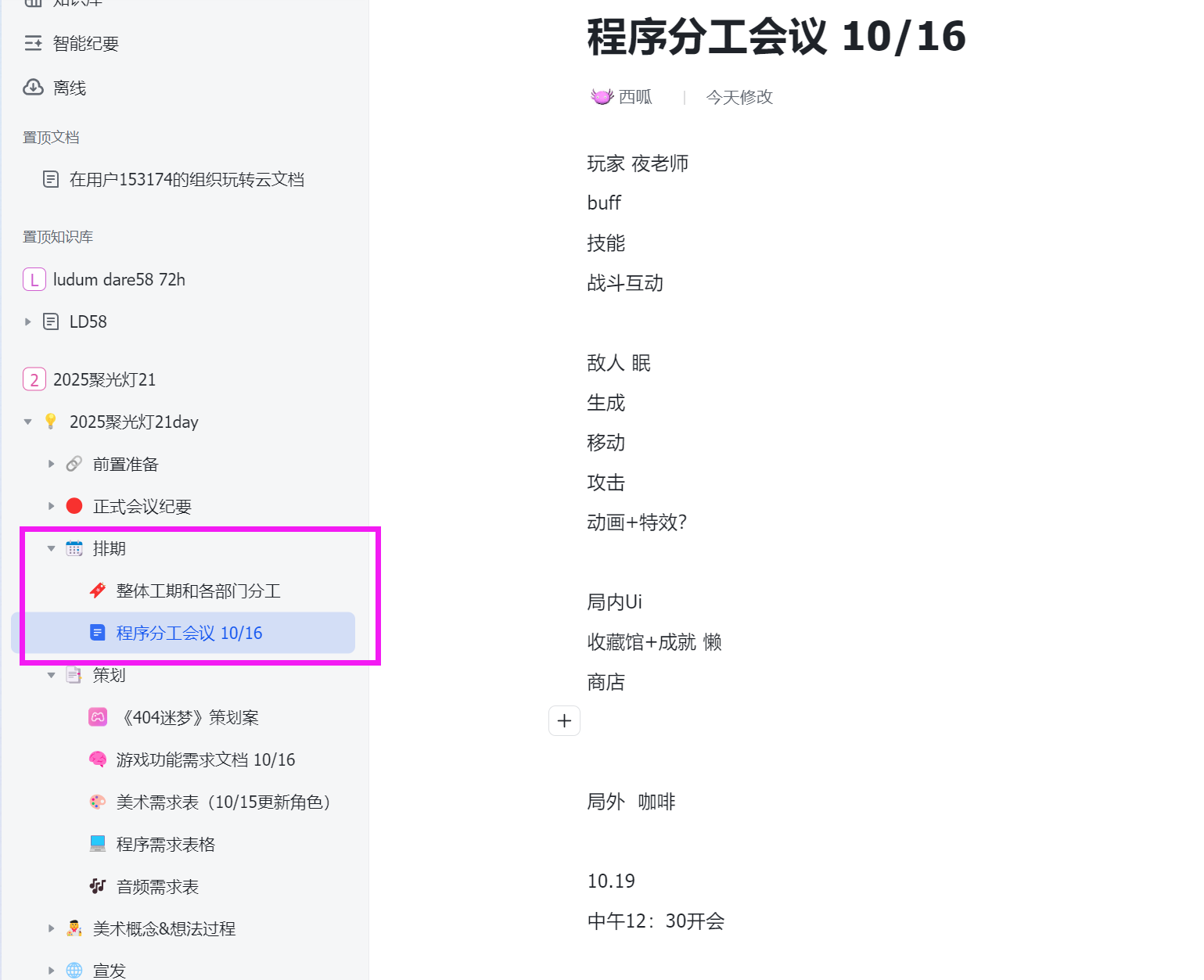The height and width of the screenshot is (980, 1204).
Task: Open the 前置准备 page
Action: point(126,465)
